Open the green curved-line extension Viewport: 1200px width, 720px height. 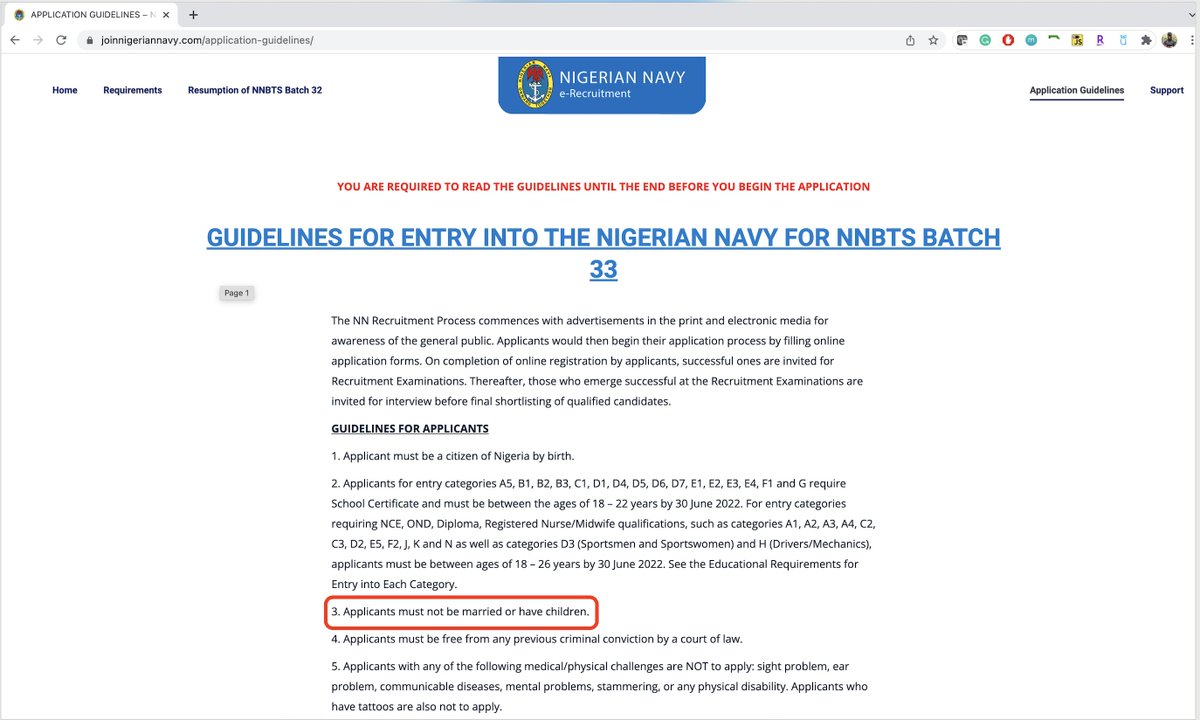coord(1054,40)
